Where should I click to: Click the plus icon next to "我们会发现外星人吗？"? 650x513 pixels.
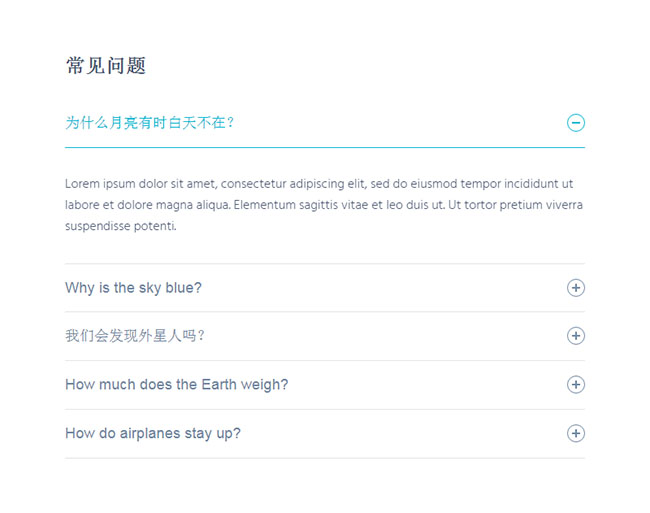point(576,336)
